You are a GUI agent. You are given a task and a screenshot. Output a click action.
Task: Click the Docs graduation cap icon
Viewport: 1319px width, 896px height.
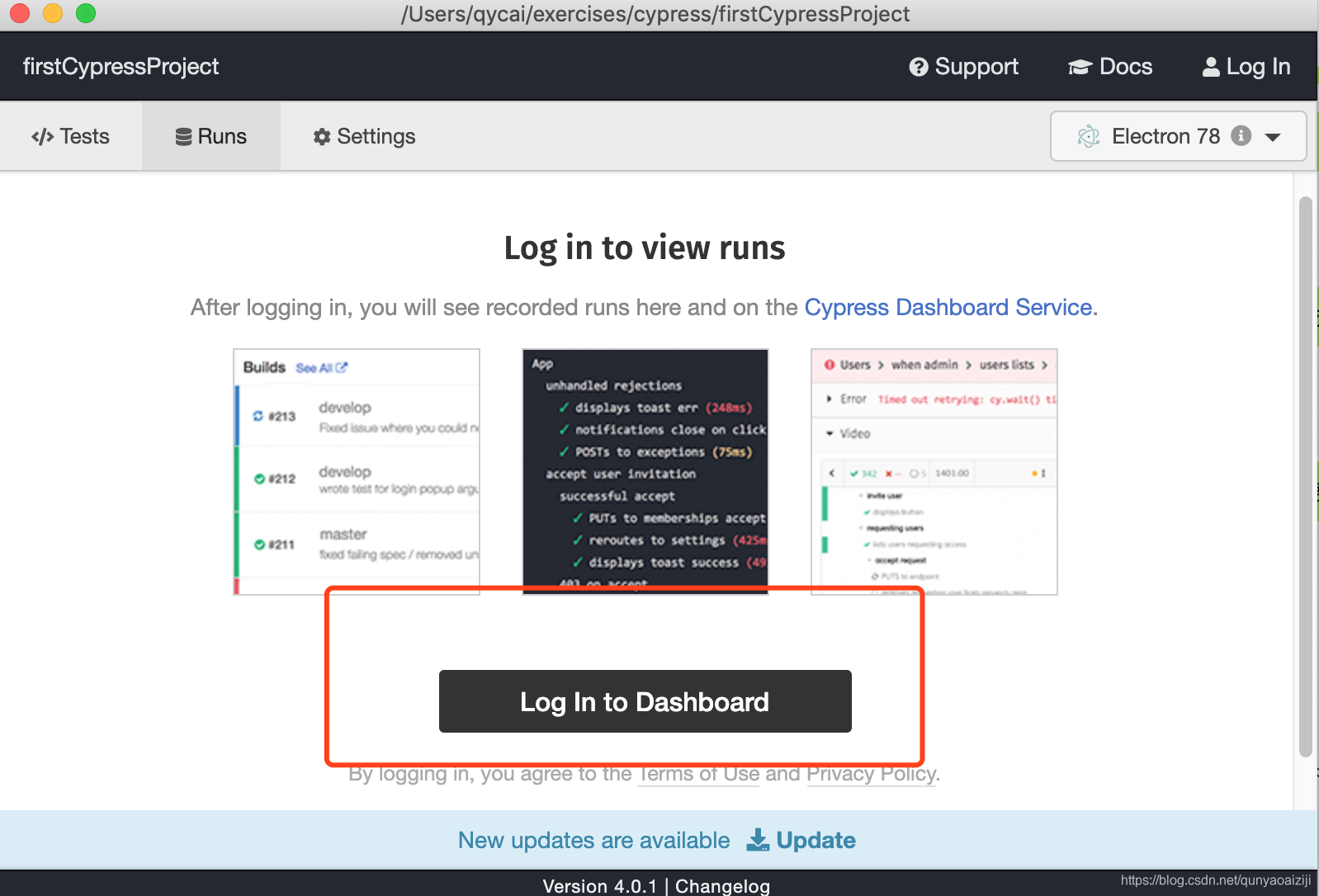click(x=1080, y=67)
